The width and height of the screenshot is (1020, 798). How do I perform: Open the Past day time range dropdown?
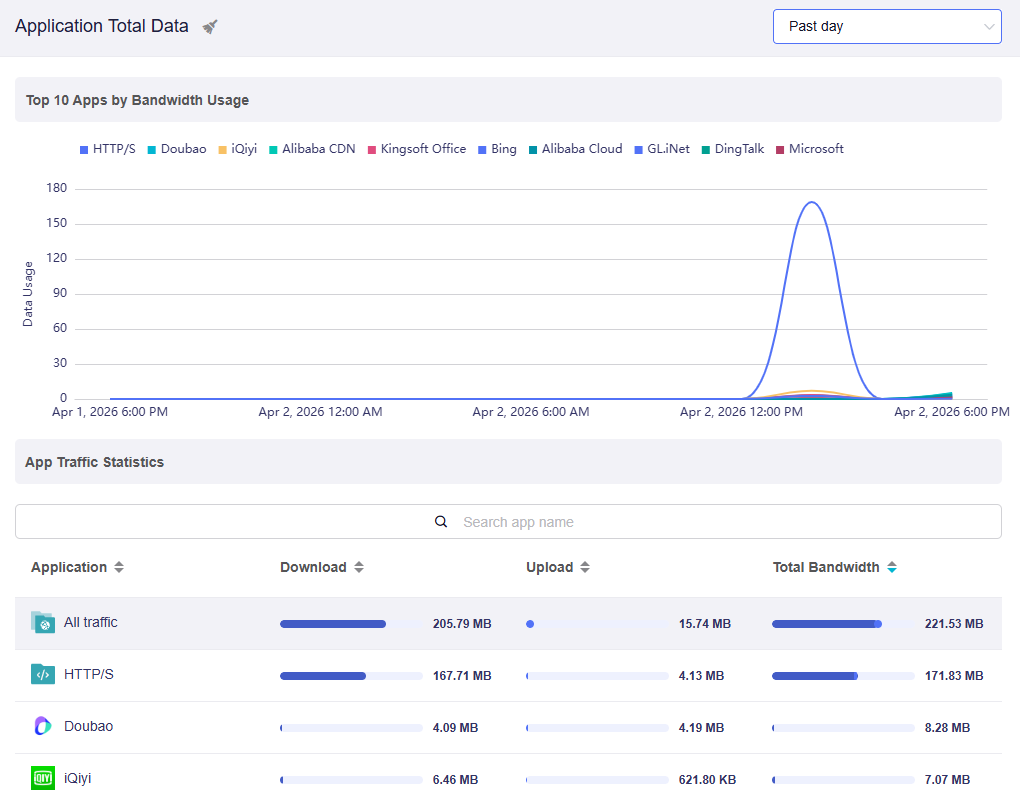tap(886, 27)
